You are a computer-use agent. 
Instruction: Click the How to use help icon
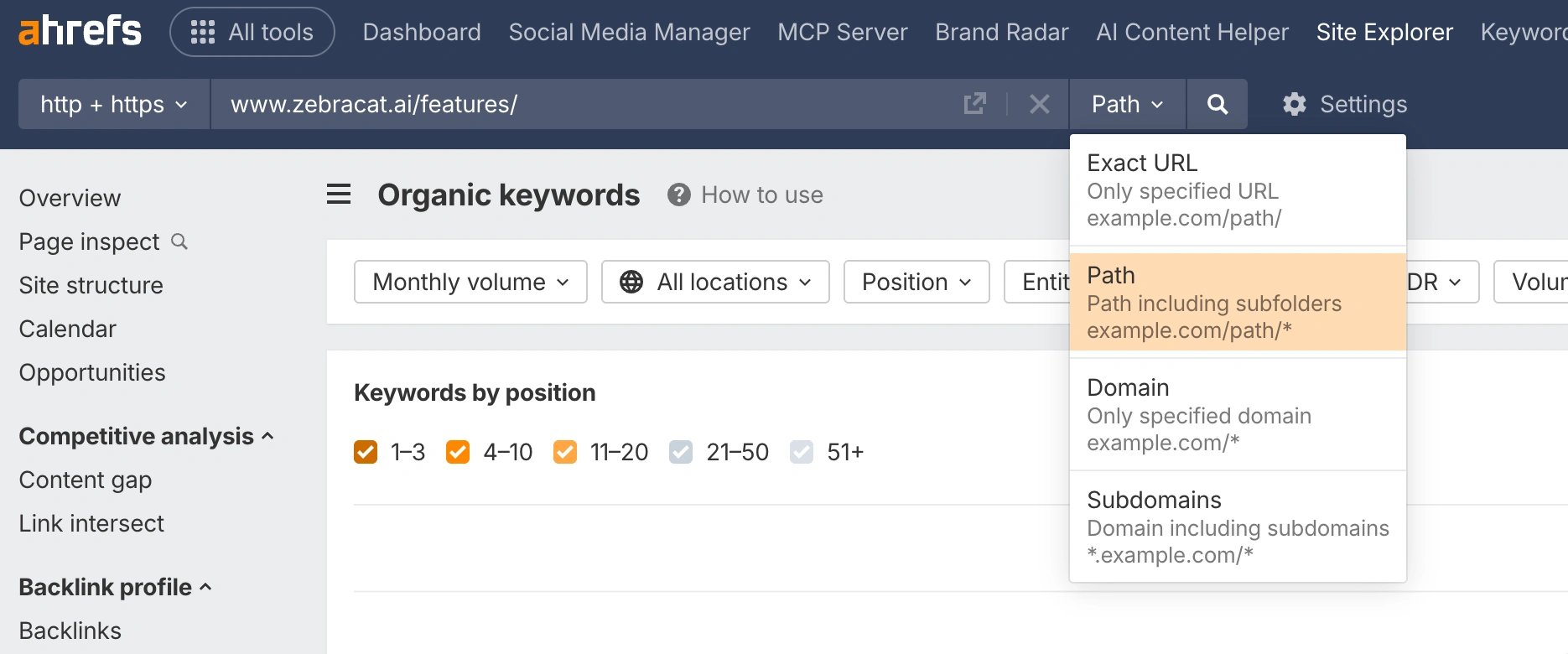[678, 195]
